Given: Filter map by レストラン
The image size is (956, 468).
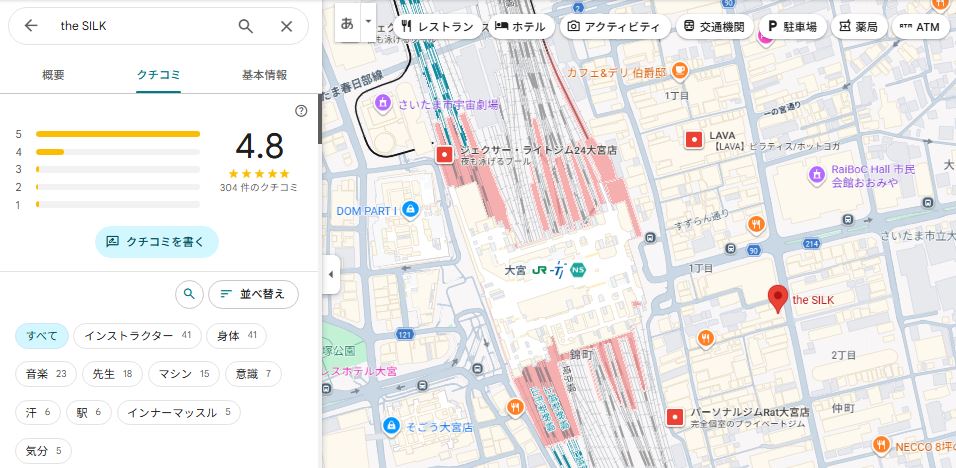Looking at the screenshot, I should (x=436, y=27).
